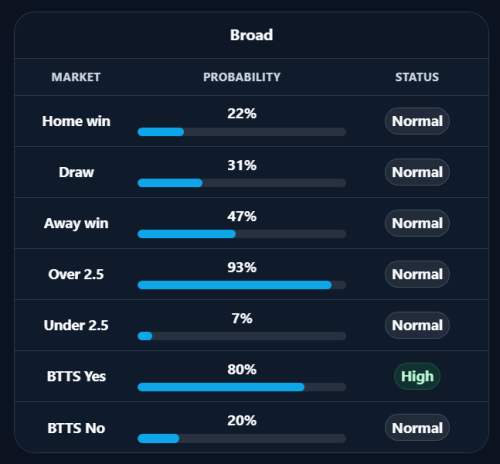
Task: Click the MARKET column header
Action: 76,77
